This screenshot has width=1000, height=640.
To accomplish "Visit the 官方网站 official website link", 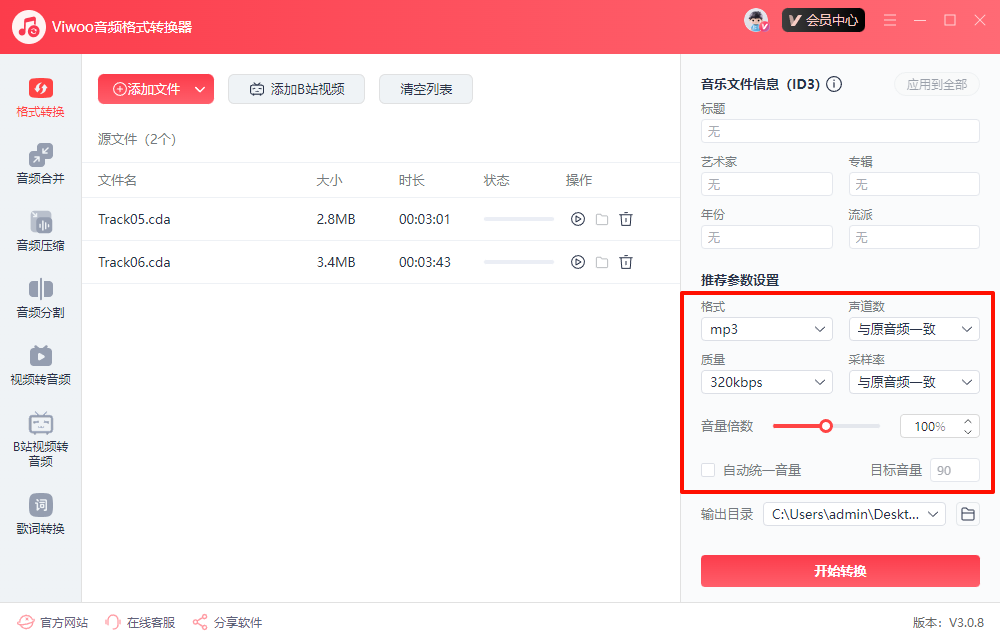I will point(52,622).
